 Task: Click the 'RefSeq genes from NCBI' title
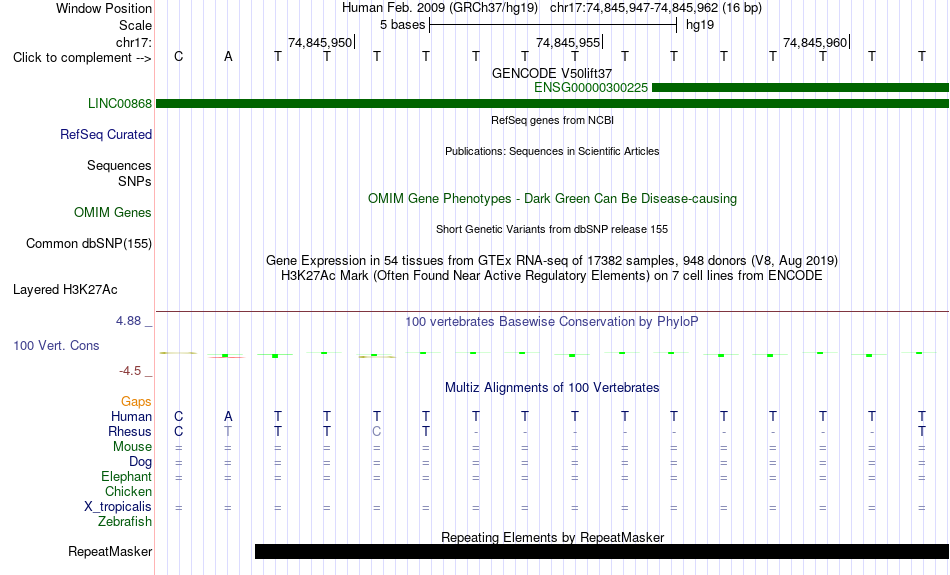pos(552,120)
